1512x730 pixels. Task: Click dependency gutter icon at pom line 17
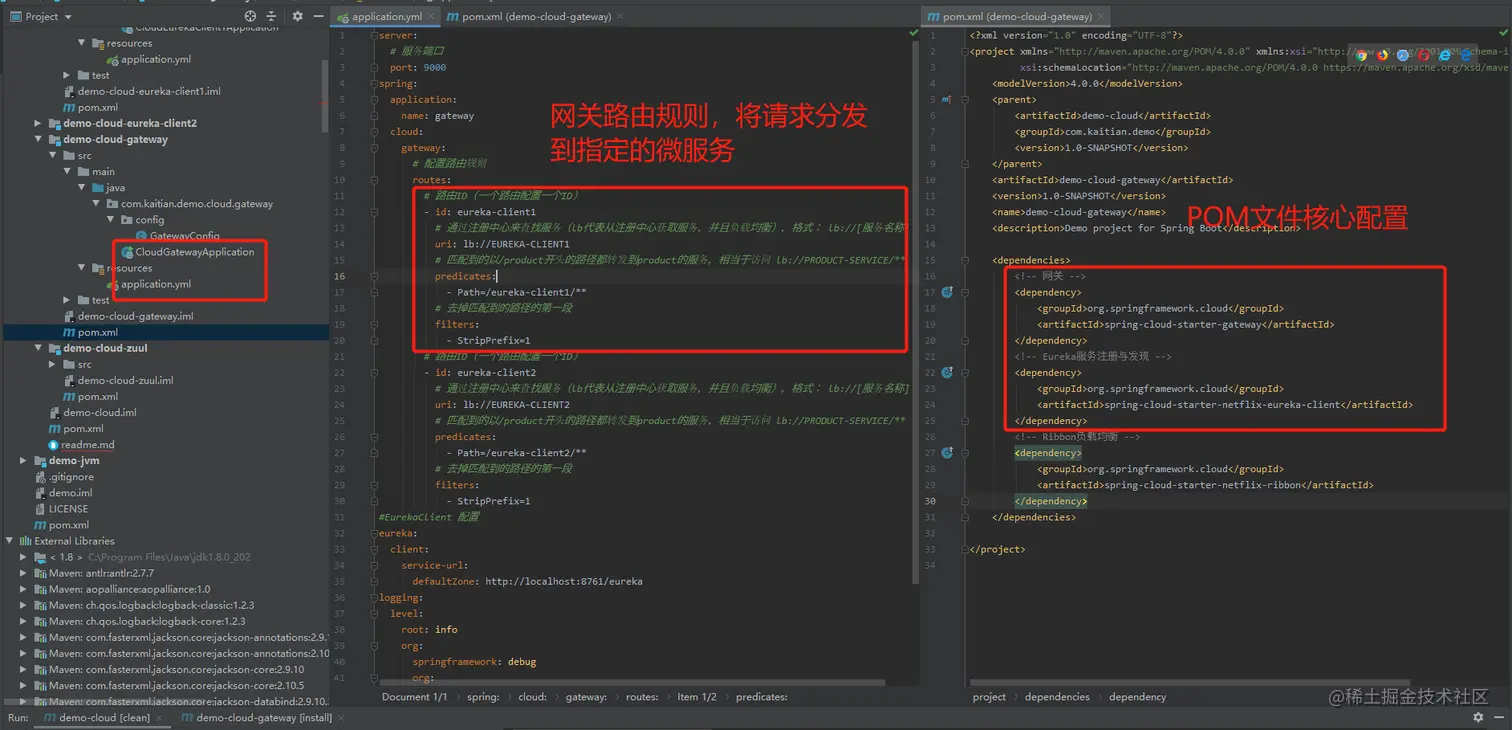click(947, 293)
